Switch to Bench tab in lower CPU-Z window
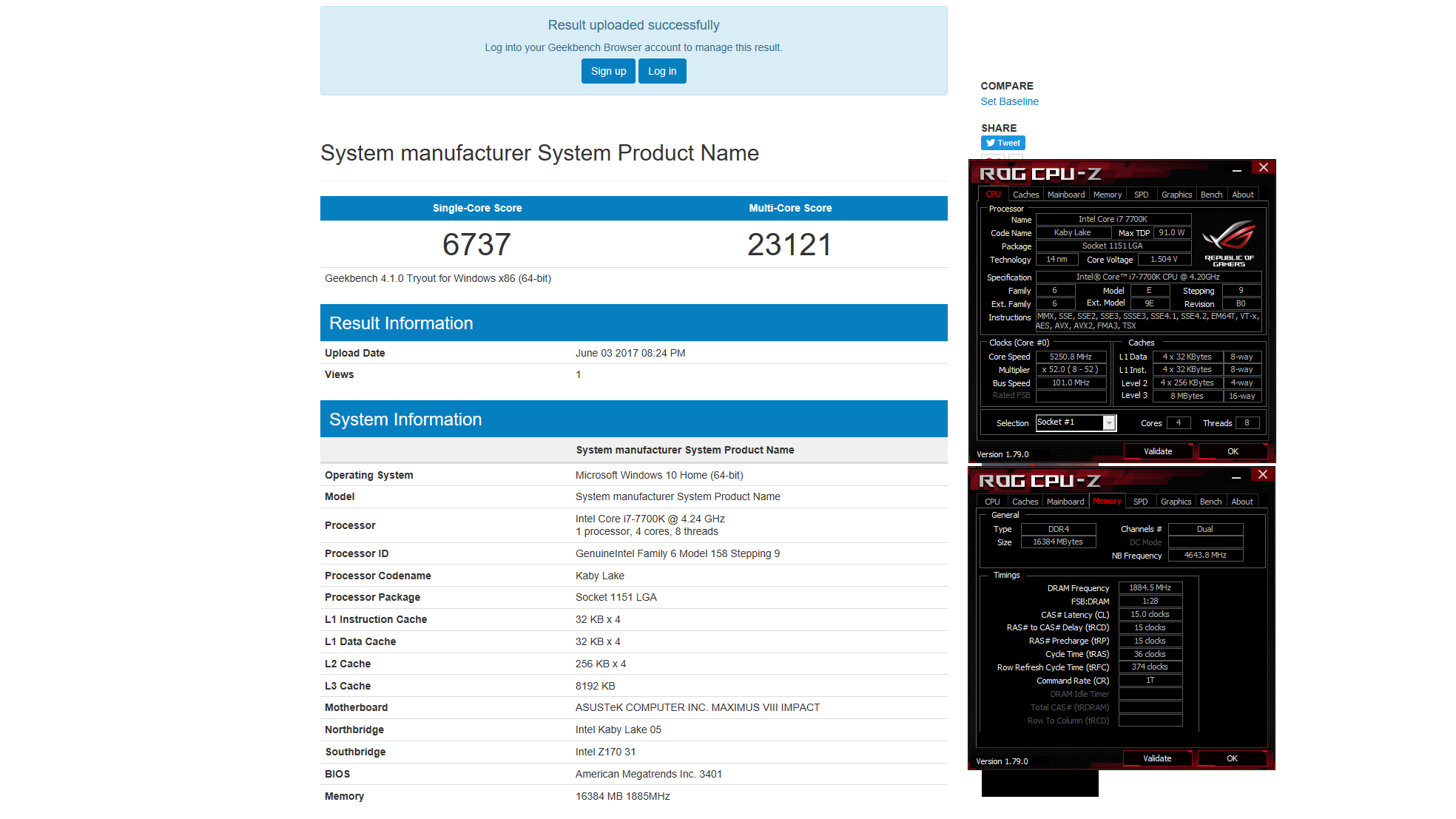The image size is (1456, 819). tap(1210, 502)
